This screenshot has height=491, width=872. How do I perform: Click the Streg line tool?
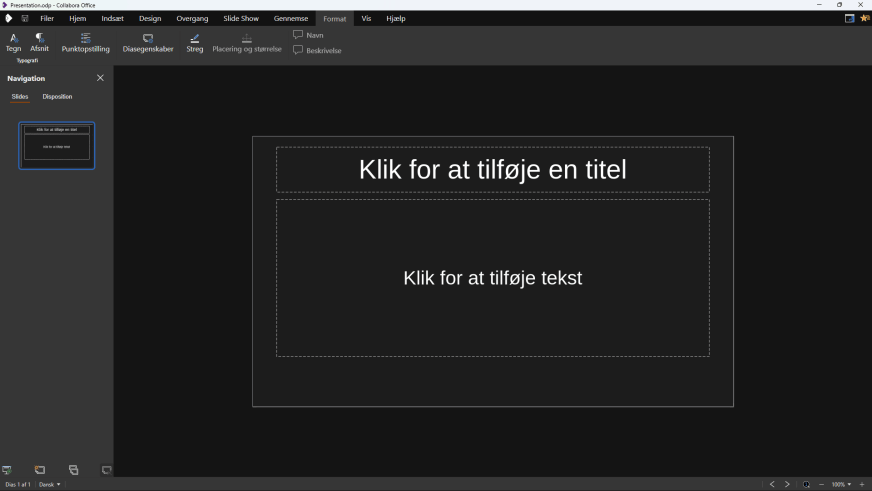[x=194, y=42]
